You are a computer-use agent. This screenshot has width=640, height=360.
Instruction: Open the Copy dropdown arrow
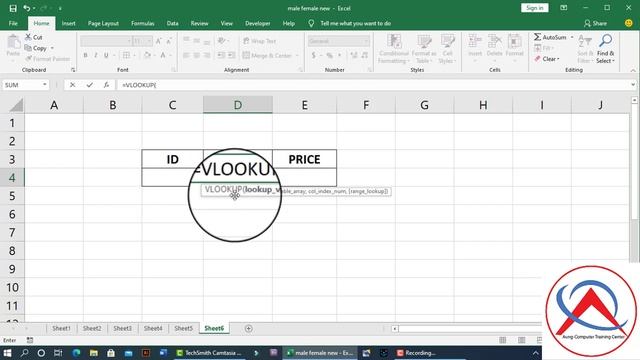coord(52,48)
